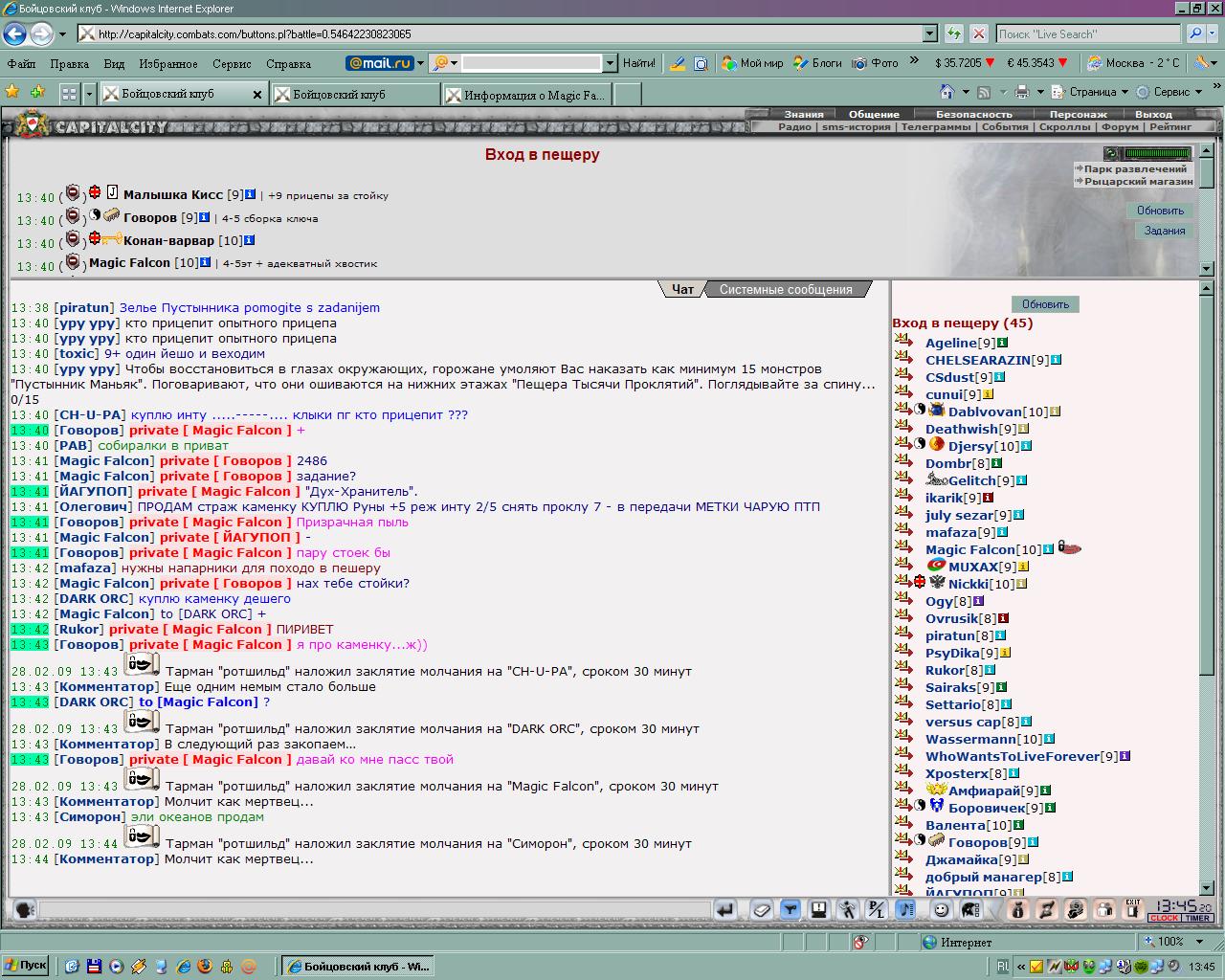Open the browser zoom level dropdown at 100%
Viewport: 1225px width, 980px height.
coord(1200,942)
